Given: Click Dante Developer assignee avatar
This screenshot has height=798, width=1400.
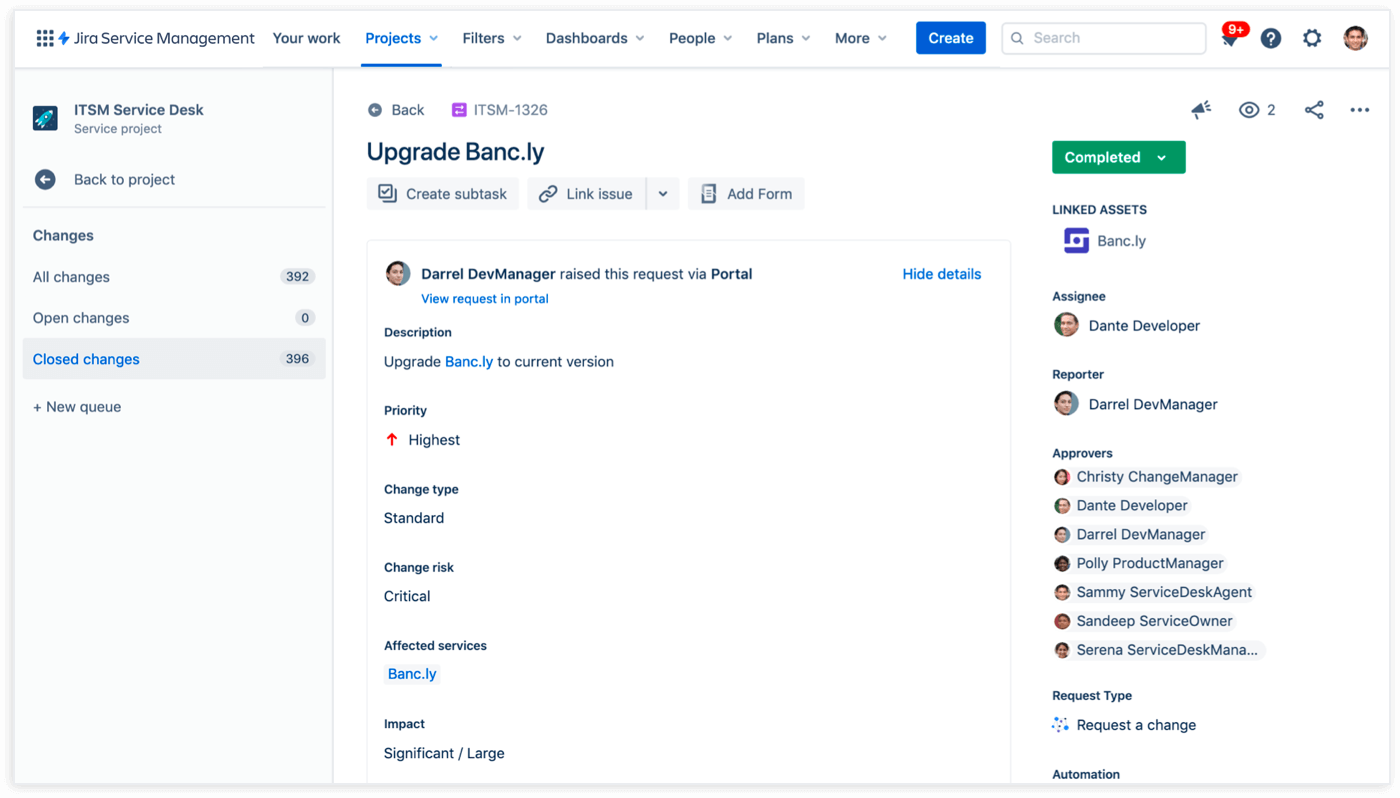Looking at the screenshot, I should [1066, 325].
